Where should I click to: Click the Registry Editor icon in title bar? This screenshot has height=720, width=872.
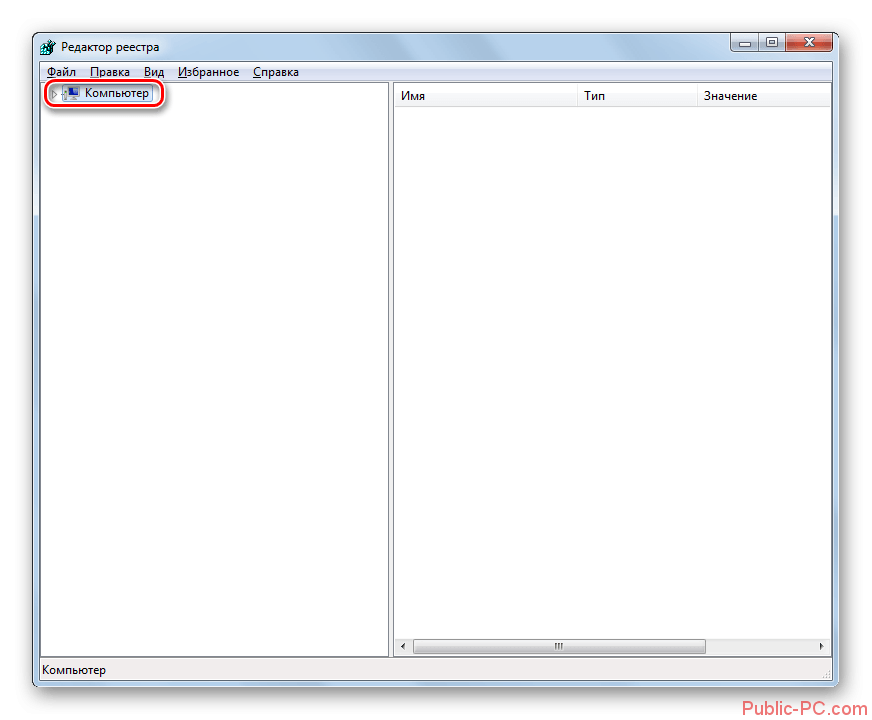tap(47, 47)
